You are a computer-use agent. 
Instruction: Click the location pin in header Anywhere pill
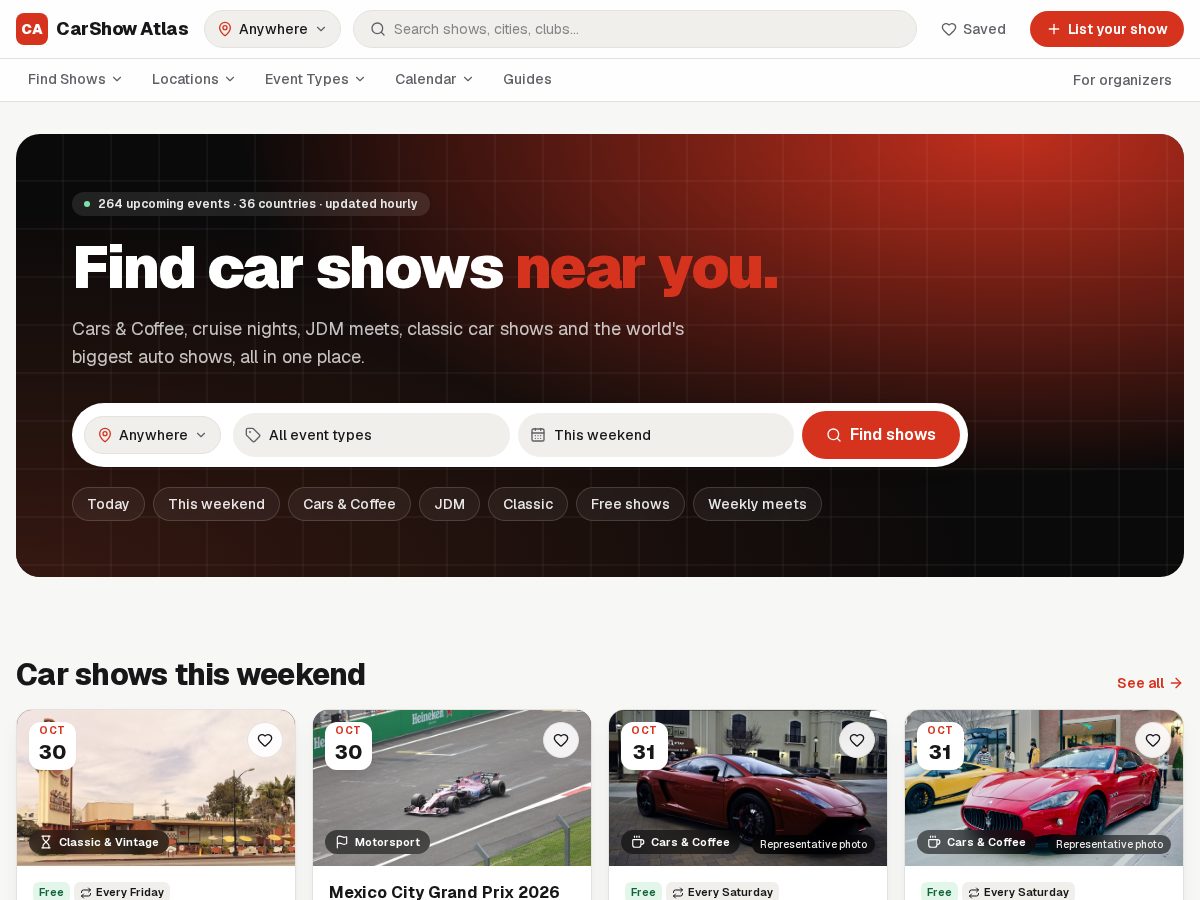pyautogui.click(x=225, y=29)
